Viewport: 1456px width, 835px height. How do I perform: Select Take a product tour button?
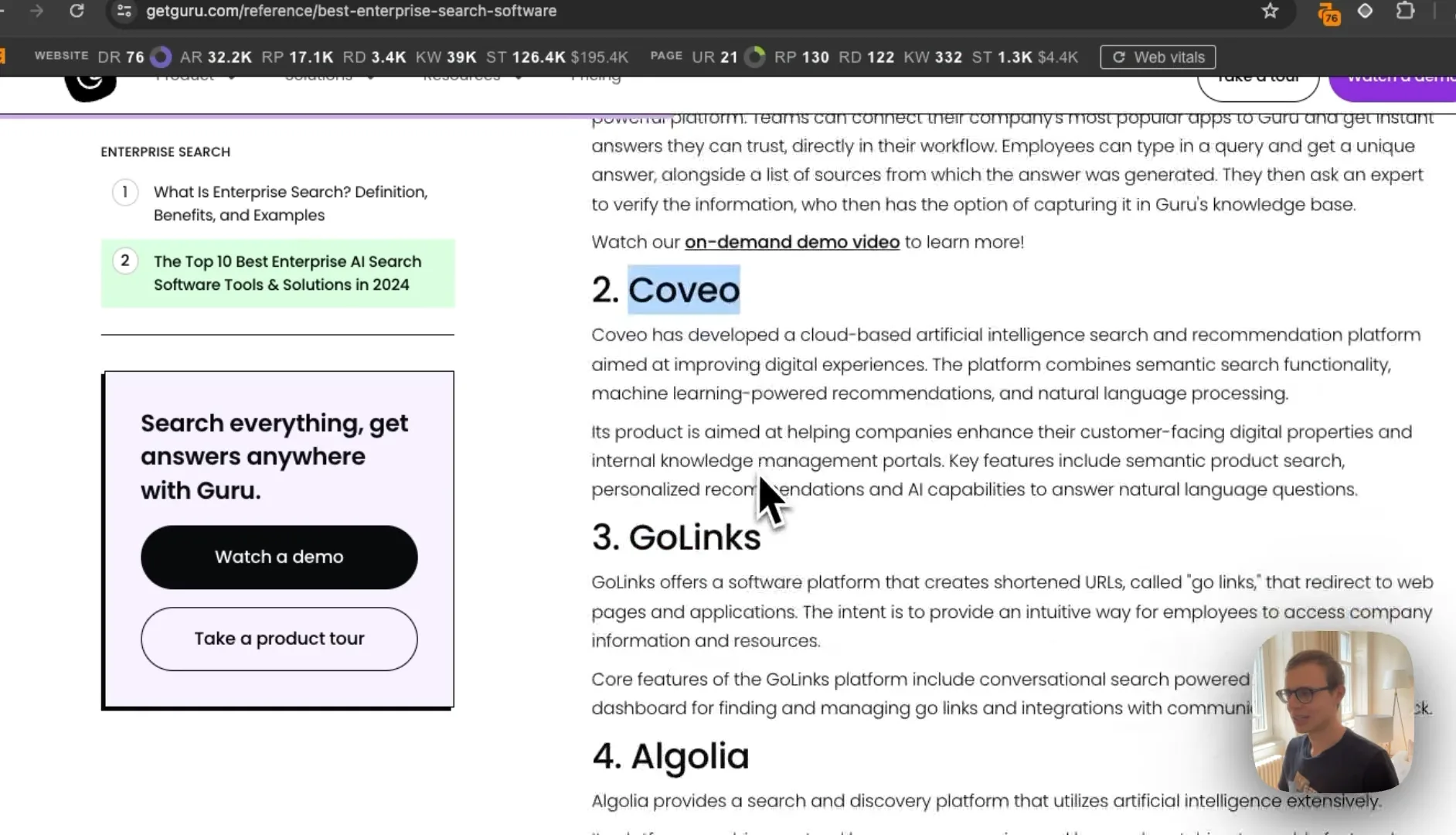(x=279, y=639)
